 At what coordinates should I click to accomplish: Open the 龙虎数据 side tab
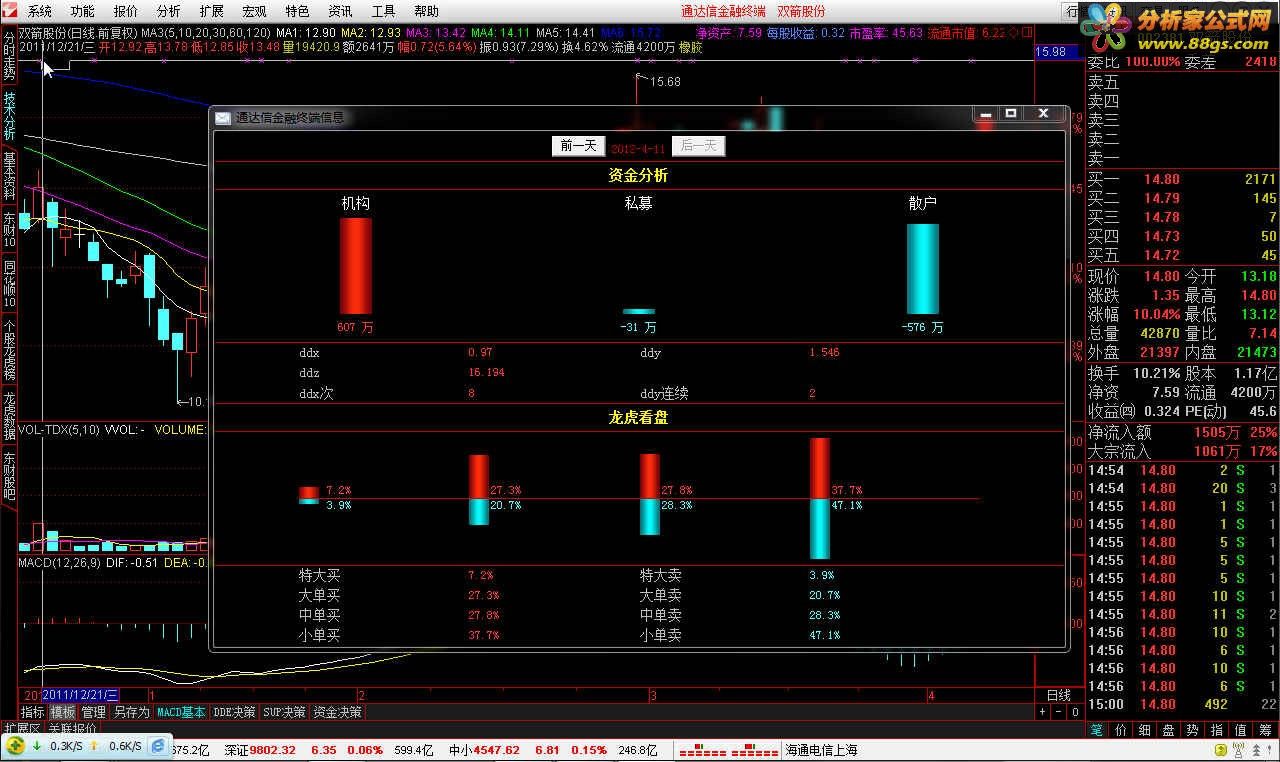pyautogui.click(x=9, y=415)
